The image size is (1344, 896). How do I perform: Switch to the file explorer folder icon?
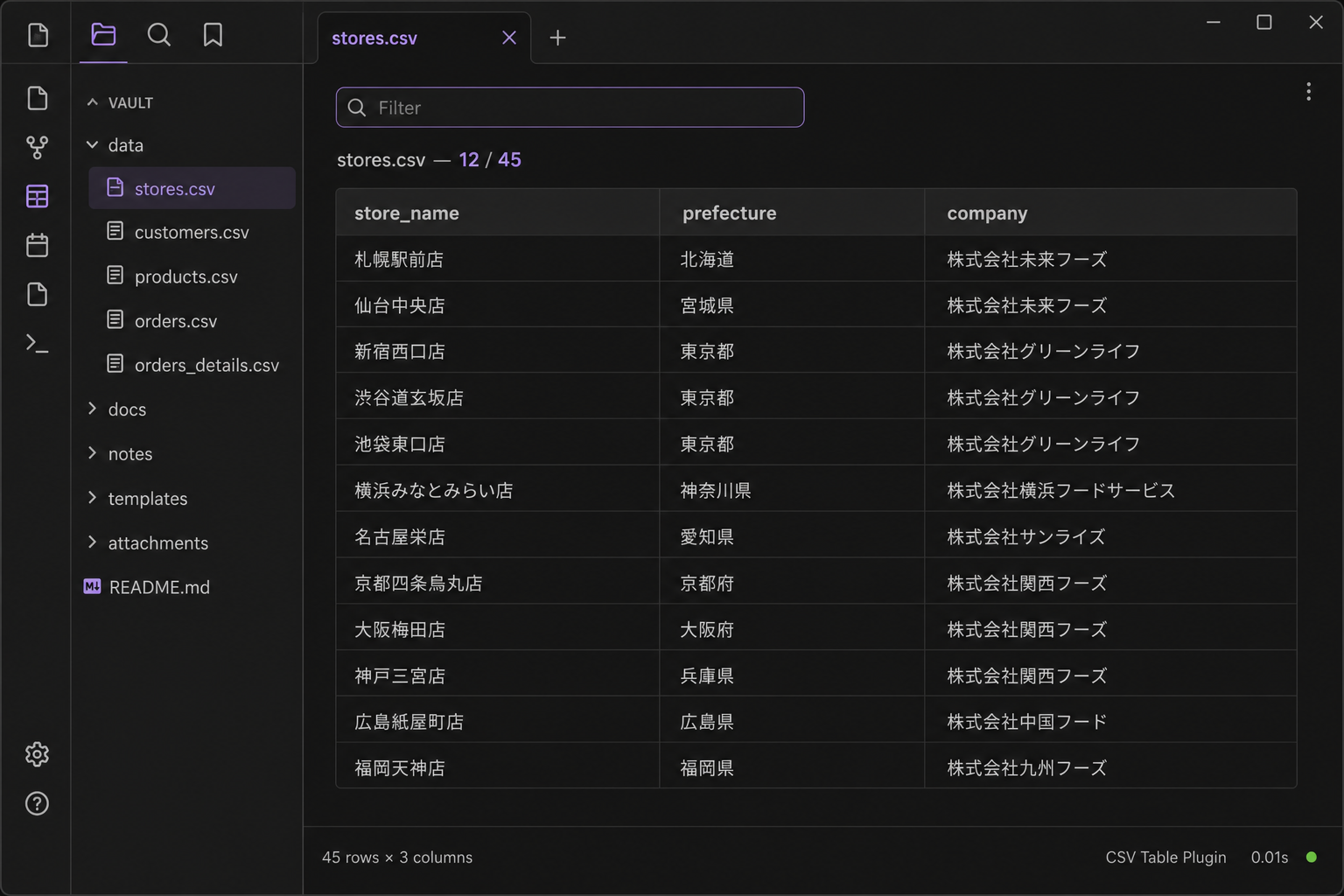(x=103, y=34)
